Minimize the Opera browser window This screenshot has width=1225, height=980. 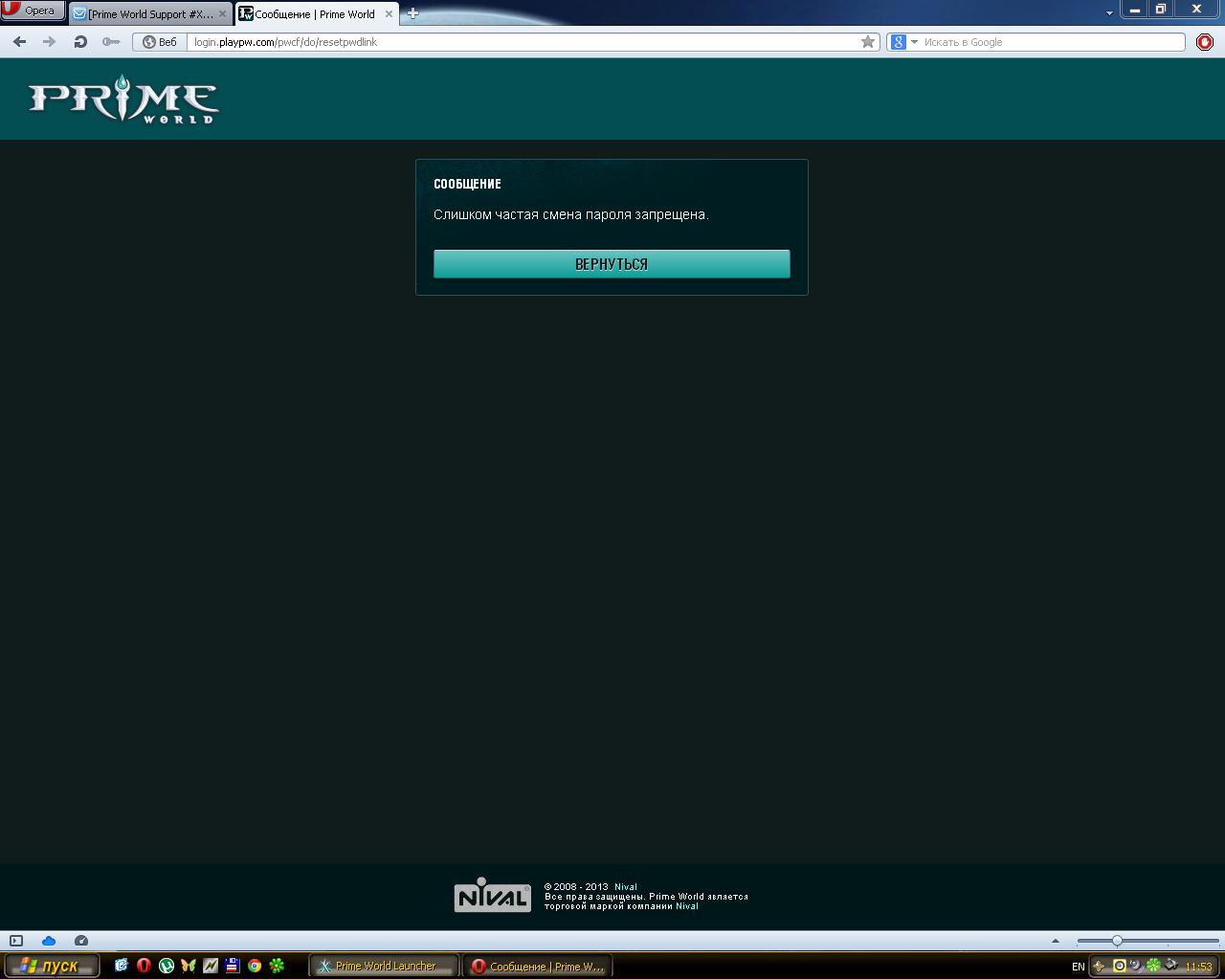pyautogui.click(x=1135, y=10)
